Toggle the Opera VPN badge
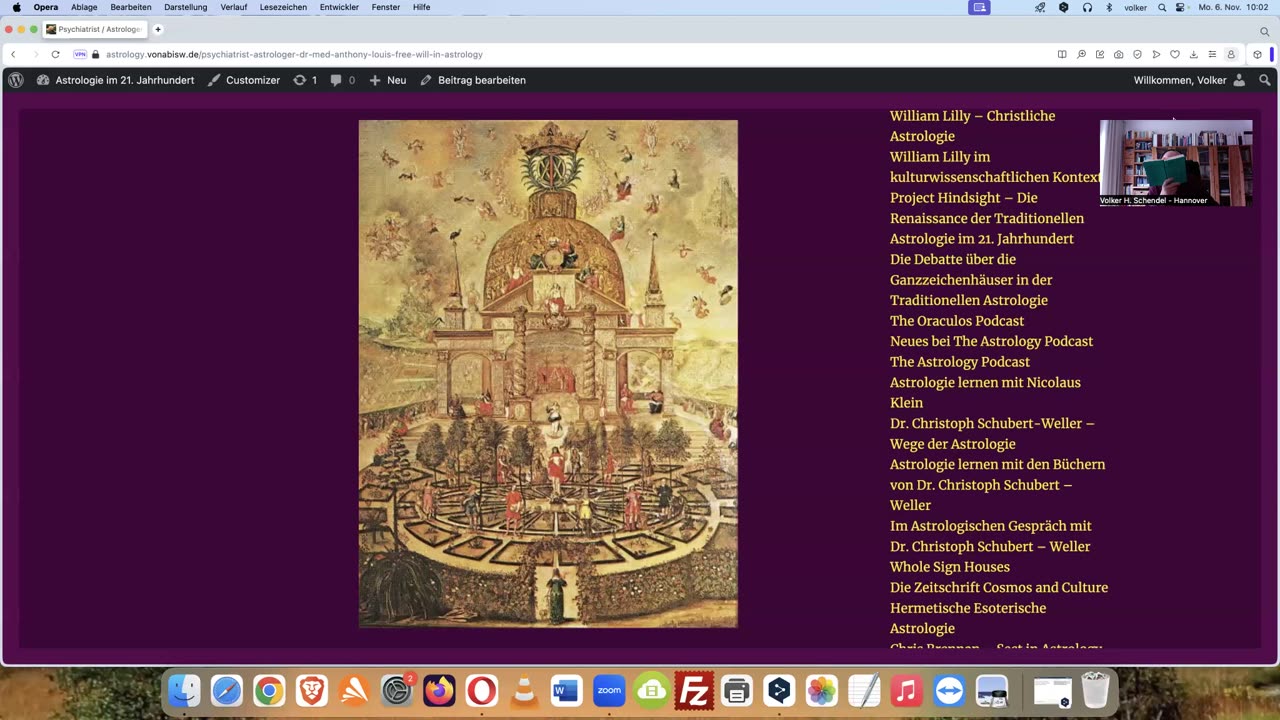 click(x=80, y=54)
